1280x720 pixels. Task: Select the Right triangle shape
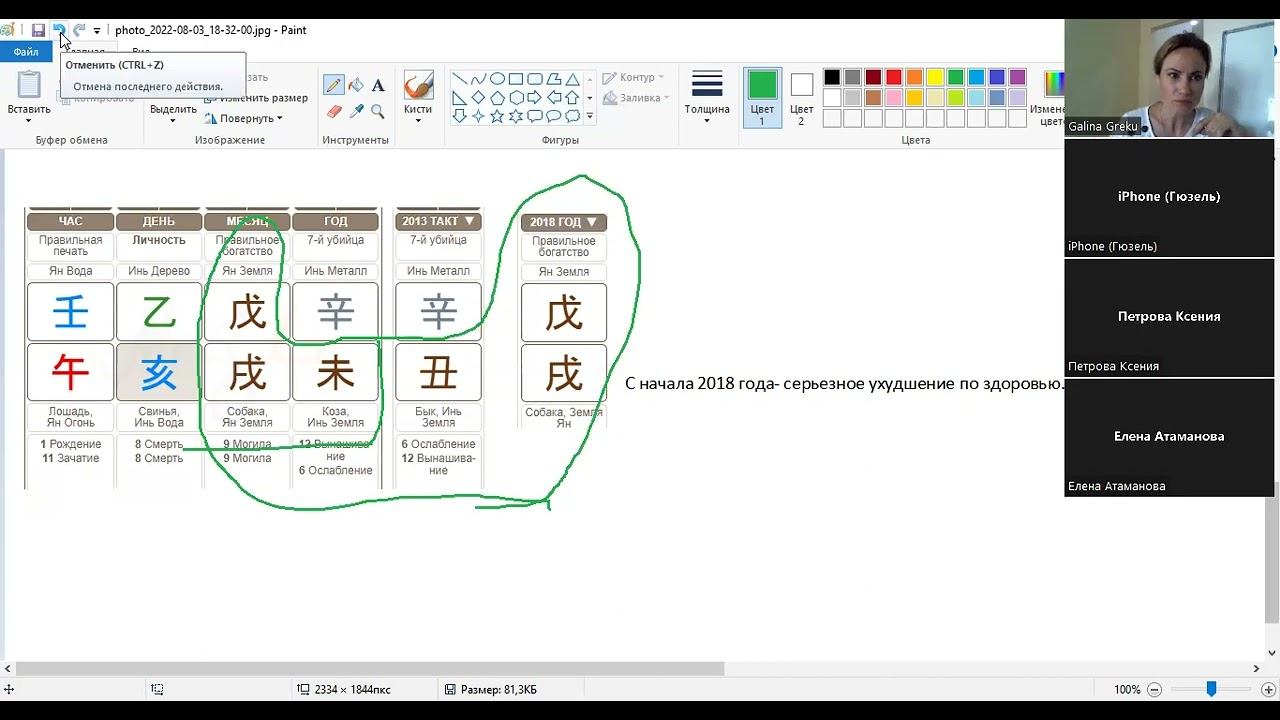[x=459, y=98]
